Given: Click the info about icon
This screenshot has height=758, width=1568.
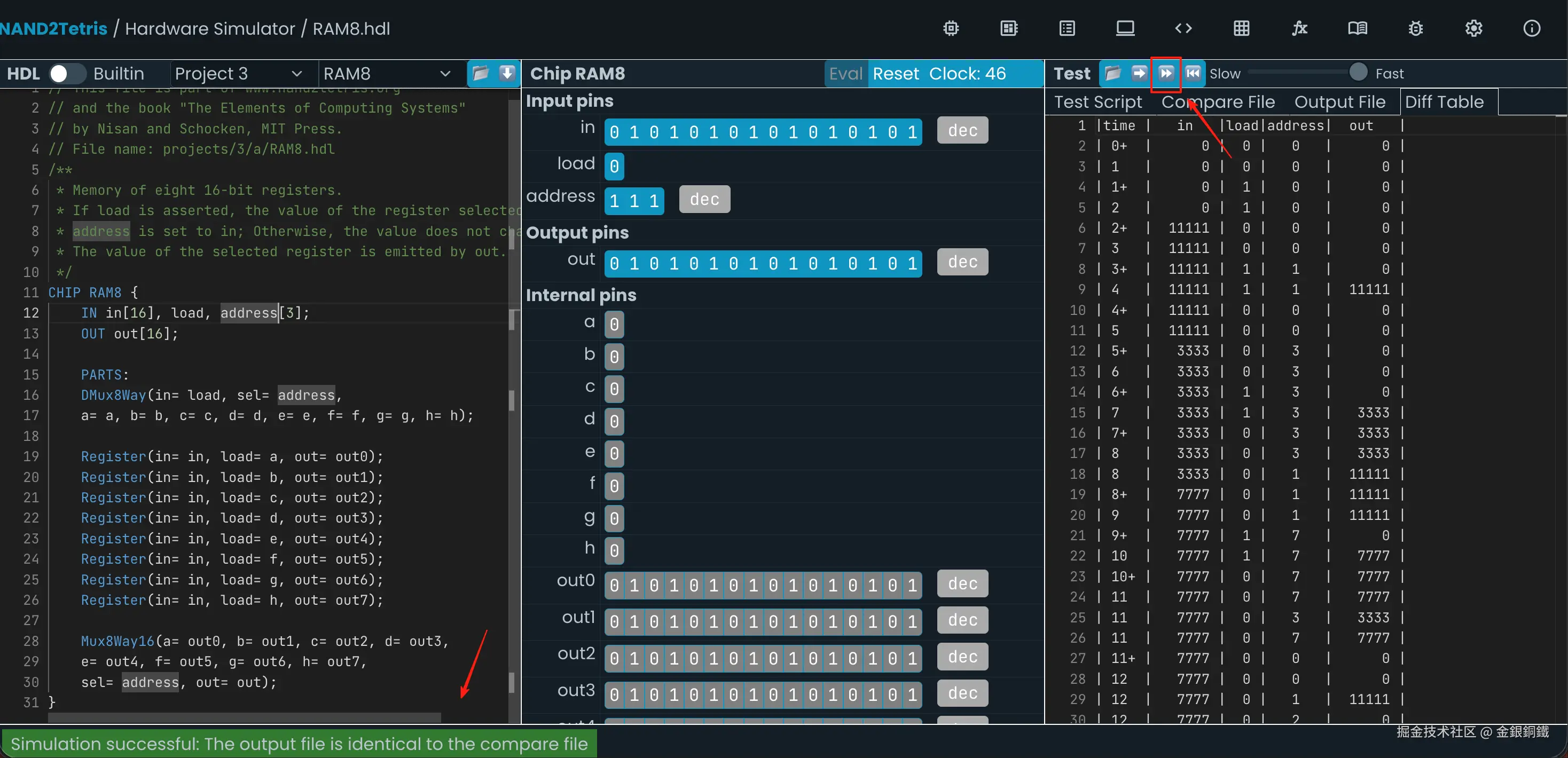Looking at the screenshot, I should click(x=1532, y=28).
